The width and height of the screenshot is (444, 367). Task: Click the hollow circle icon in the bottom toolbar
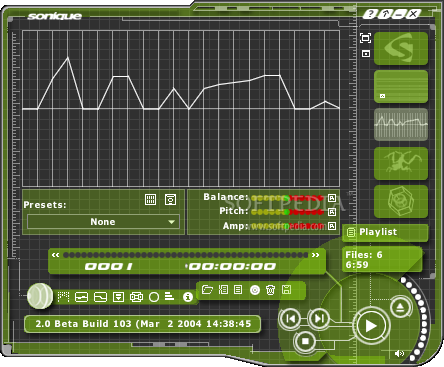pyautogui.click(x=154, y=297)
